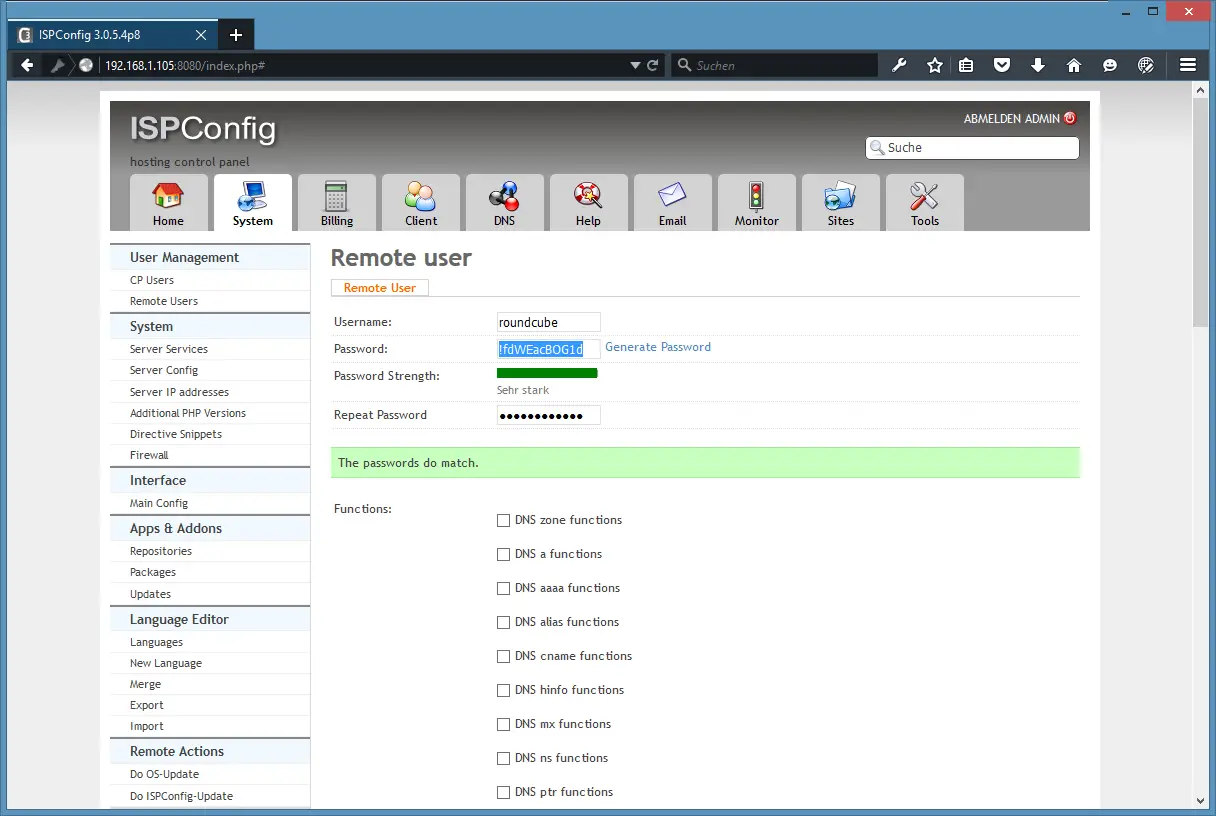Viewport: 1216px width, 816px height.
Task: Open Server IP addresses in sidebar
Action: tap(179, 392)
